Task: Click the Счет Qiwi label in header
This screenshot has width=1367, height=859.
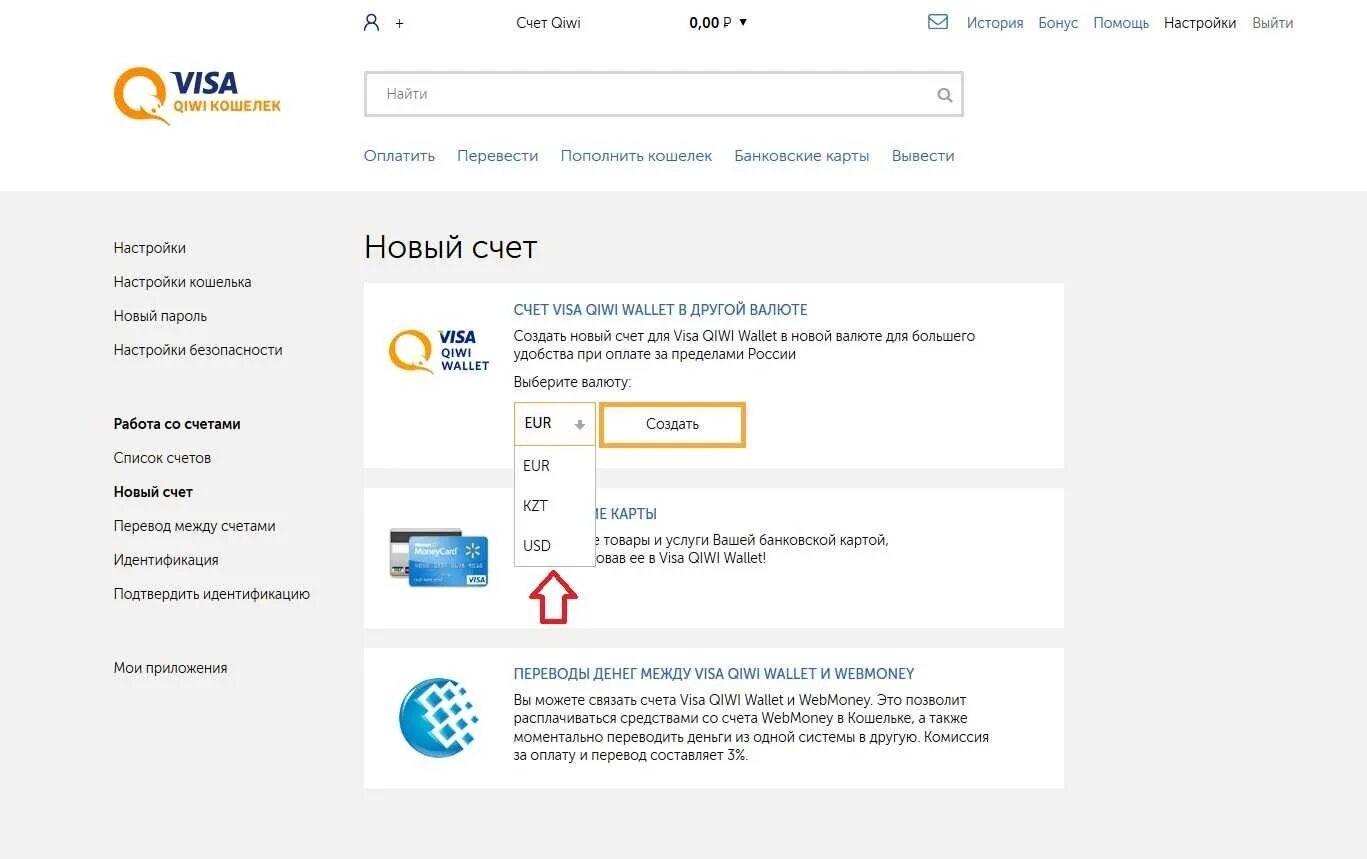Action: (x=548, y=23)
